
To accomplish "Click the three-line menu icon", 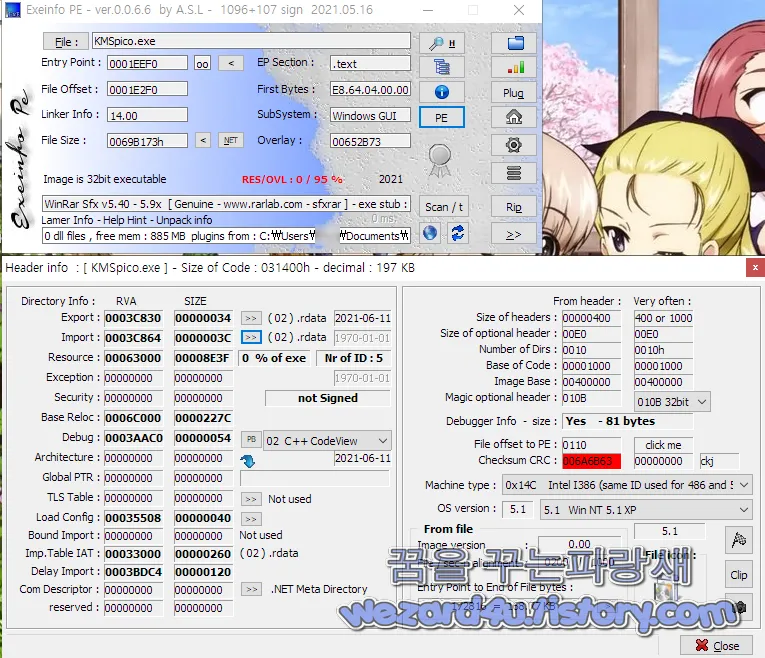I will point(514,173).
